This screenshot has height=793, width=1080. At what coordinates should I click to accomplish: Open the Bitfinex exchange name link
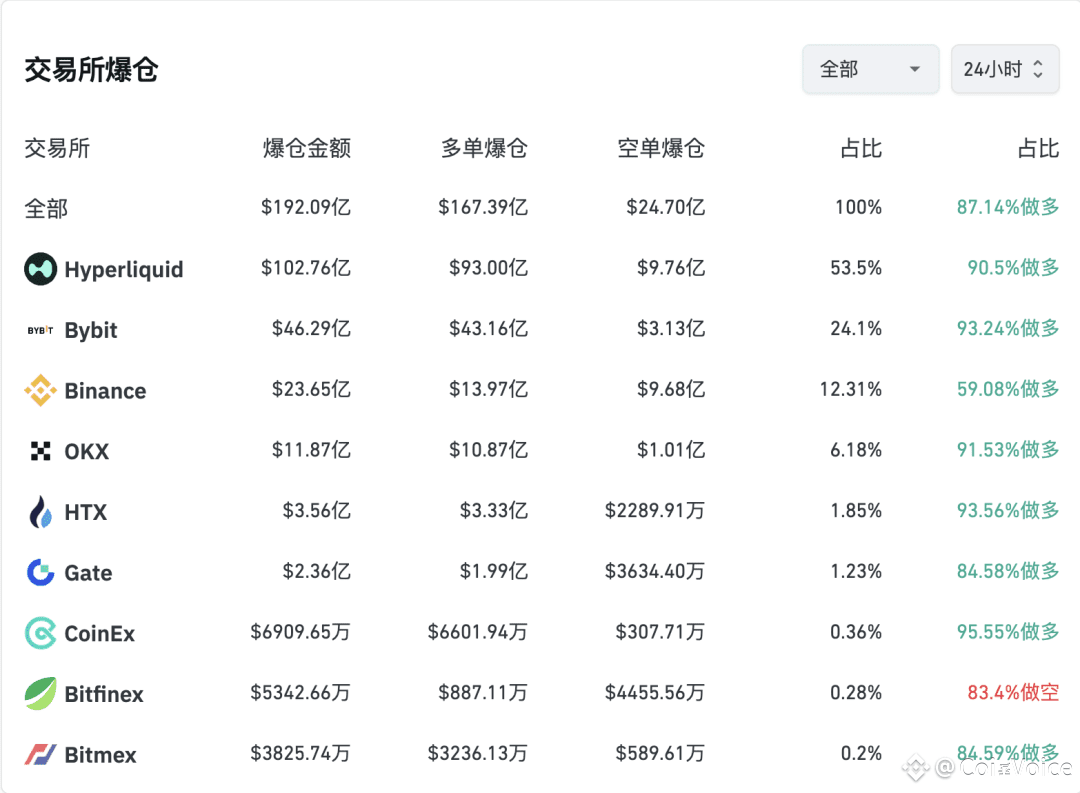(x=104, y=694)
